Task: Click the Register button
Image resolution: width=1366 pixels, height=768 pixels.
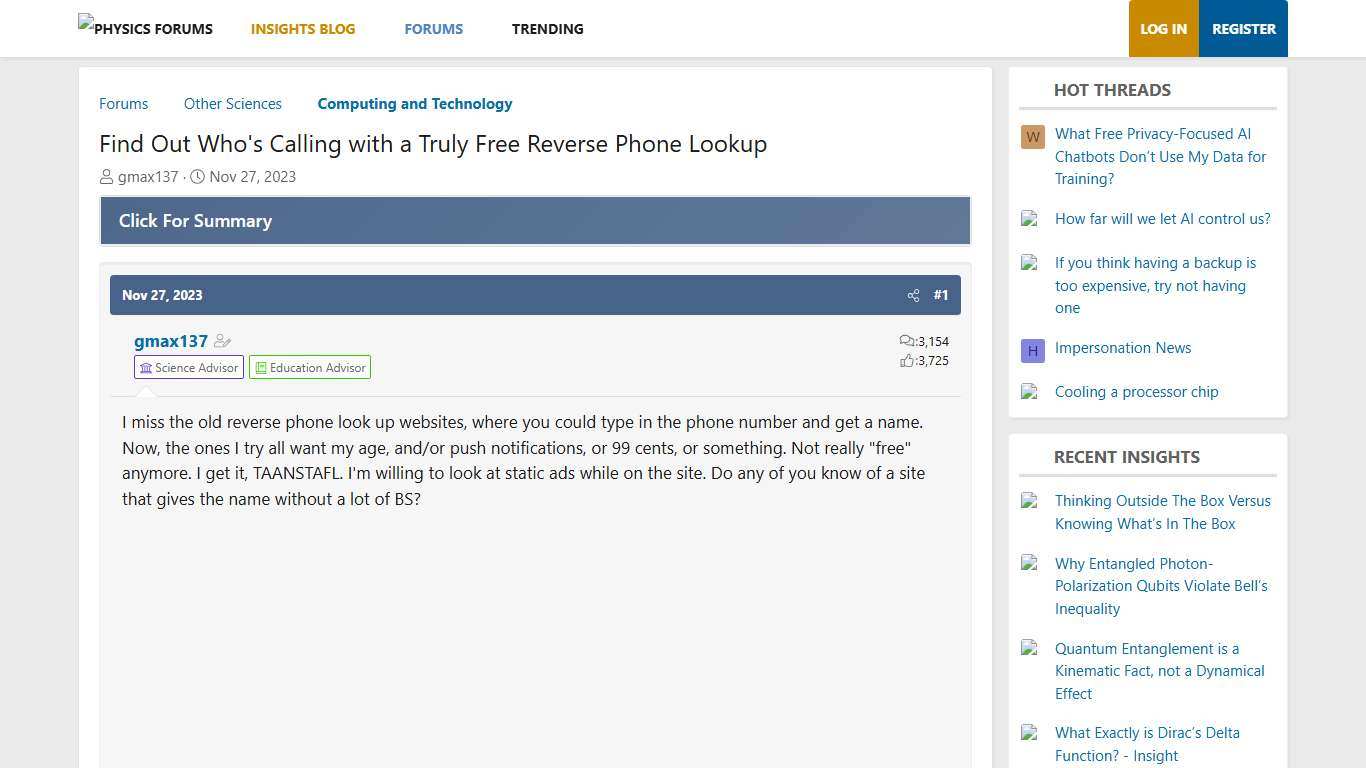Action: [1243, 28]
